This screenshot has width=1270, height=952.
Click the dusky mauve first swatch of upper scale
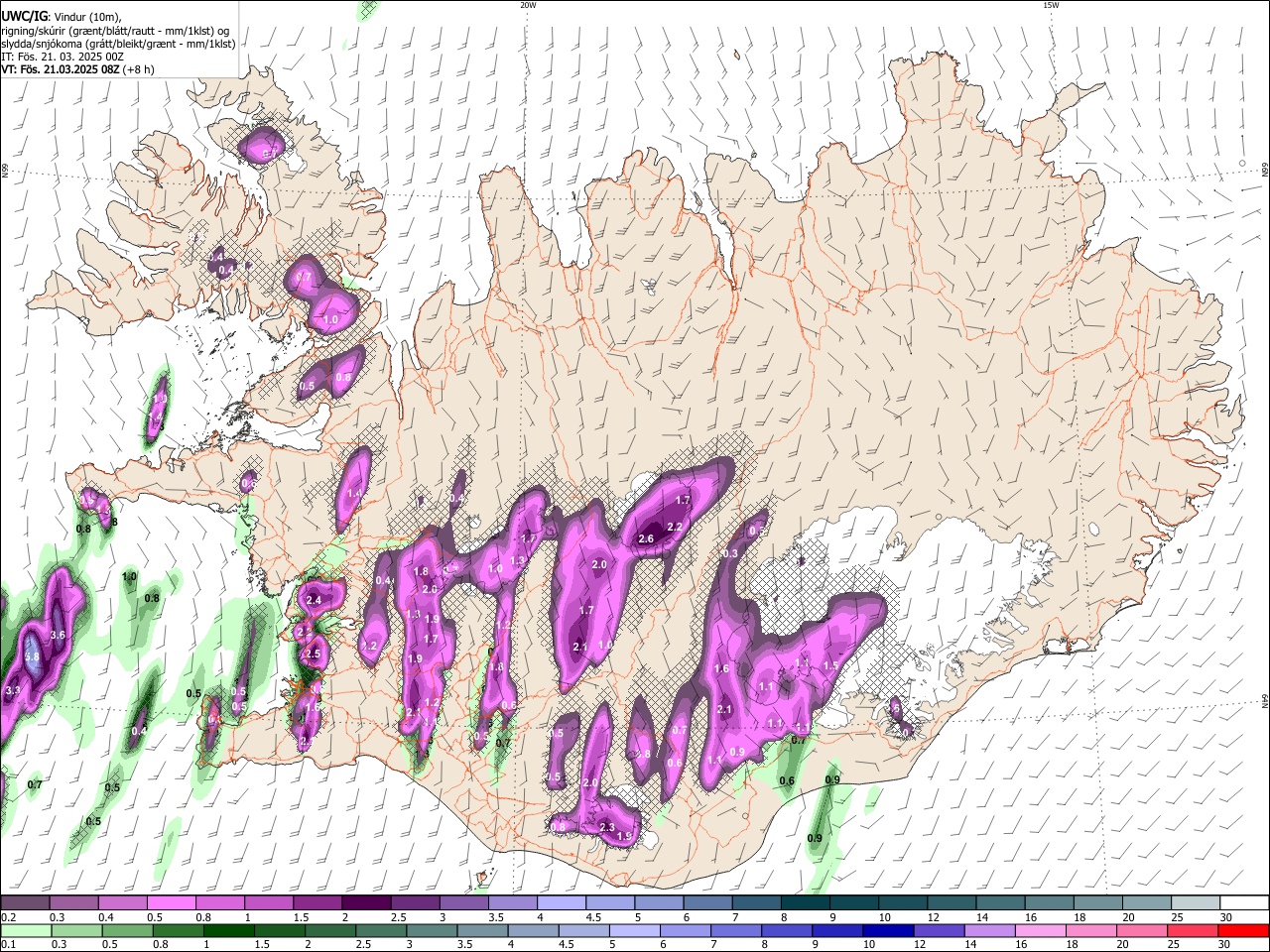[25, 902]
